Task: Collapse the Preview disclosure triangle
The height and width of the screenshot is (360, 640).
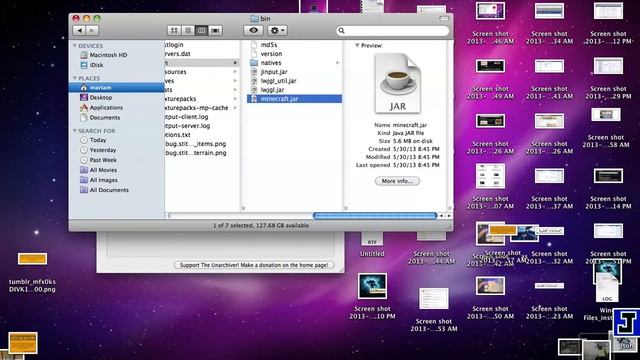Action: click(357, 45)
